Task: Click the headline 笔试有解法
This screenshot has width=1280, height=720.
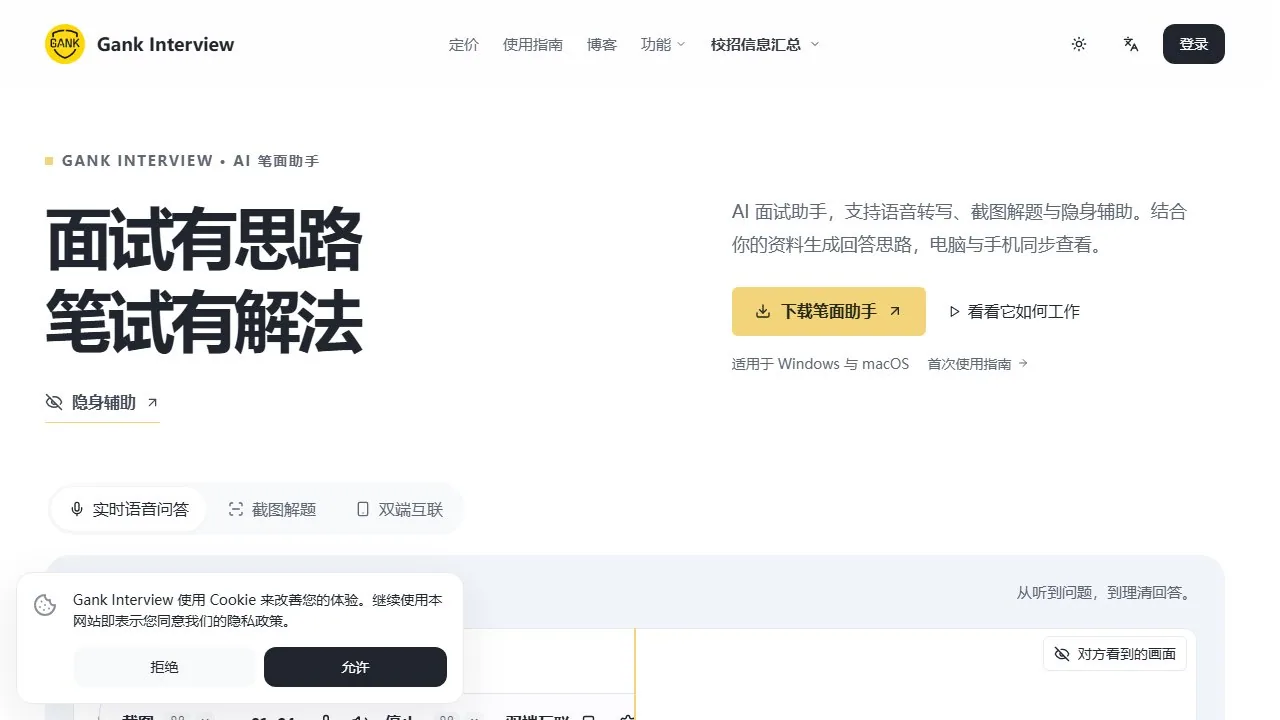Action: pyautogui.click(x=204, y=322)
